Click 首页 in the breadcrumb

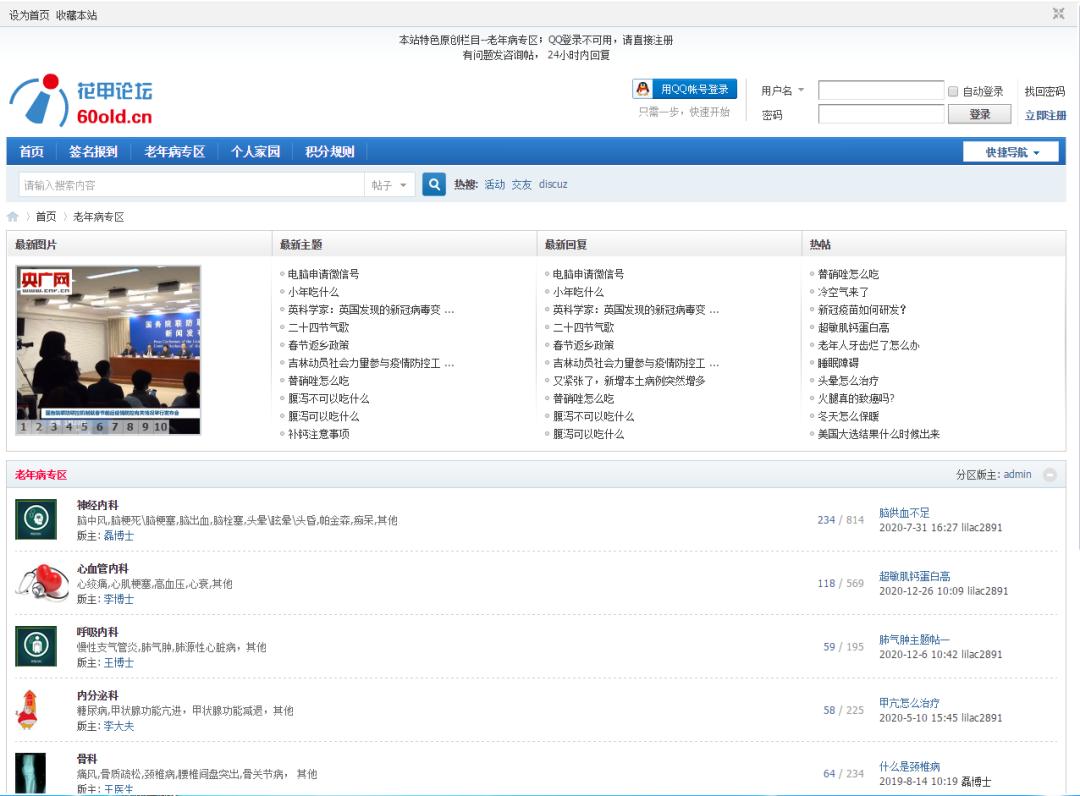click(46, 217)
